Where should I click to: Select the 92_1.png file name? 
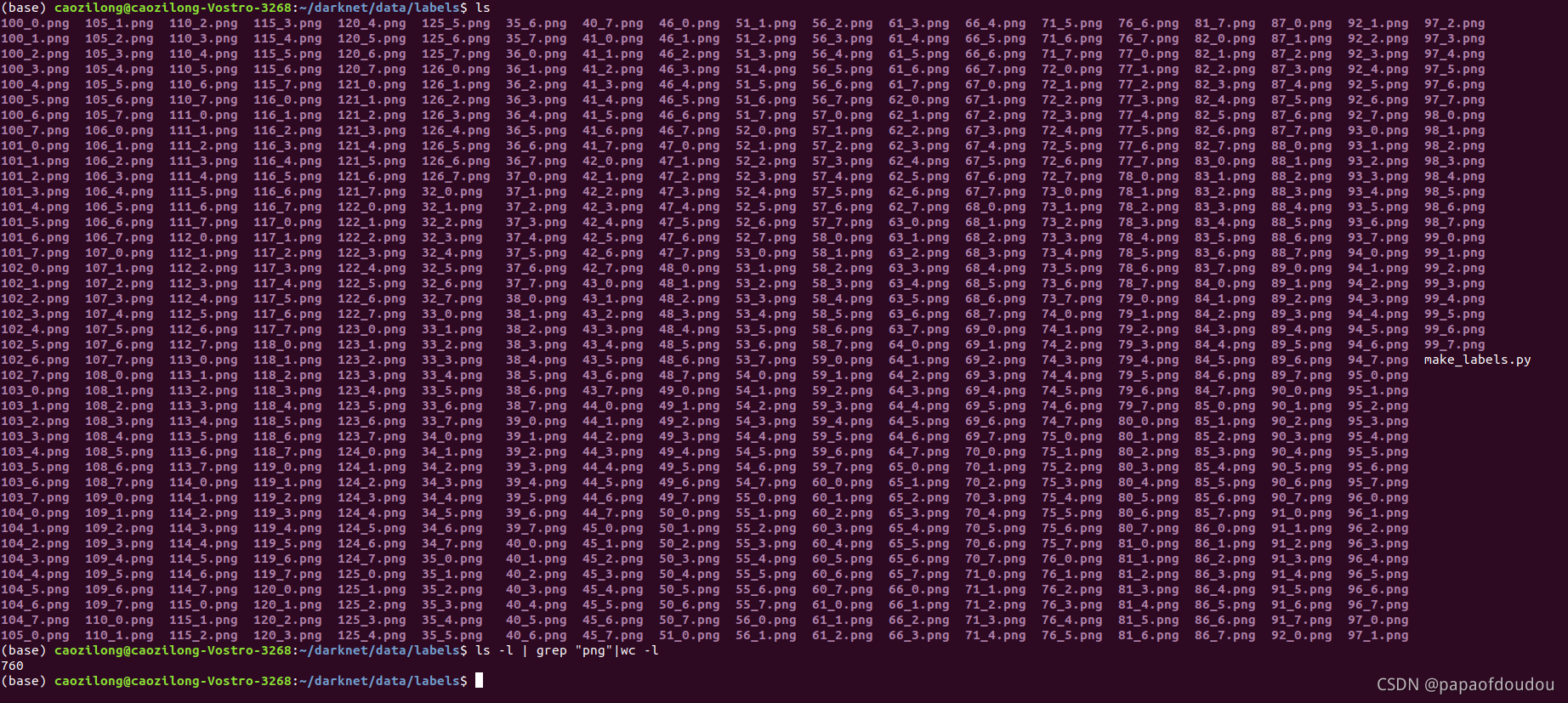pyautogui.click(x=1378, y=23)
